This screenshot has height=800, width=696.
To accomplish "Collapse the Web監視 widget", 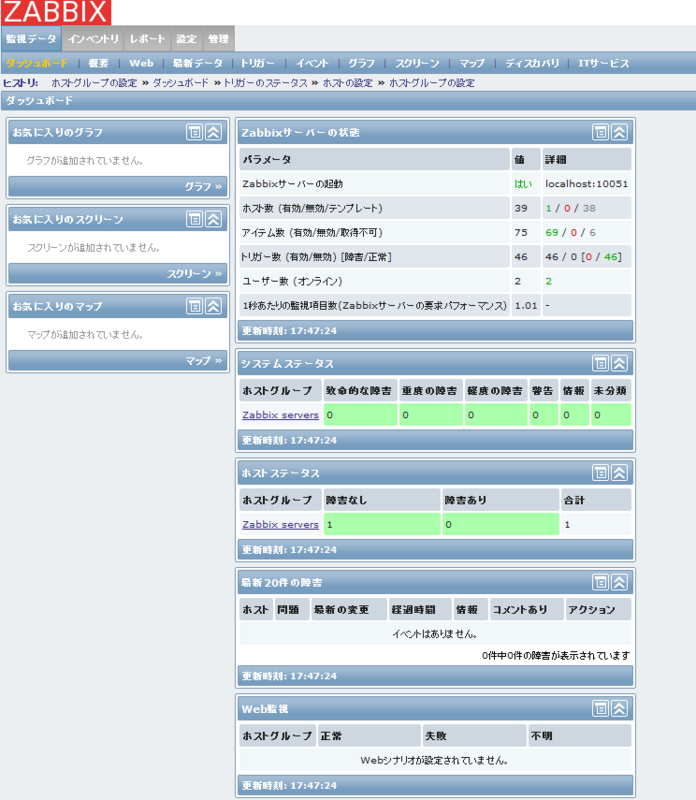I will [x=619, y=708].
